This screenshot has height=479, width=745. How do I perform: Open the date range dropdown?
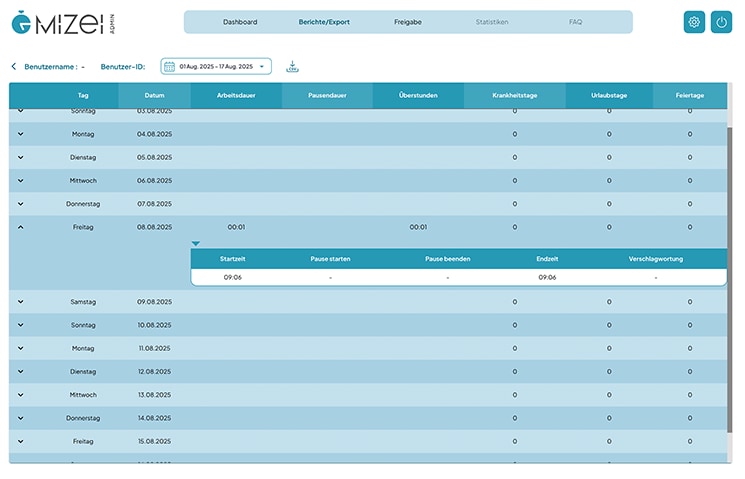click(x=262, y=67)
